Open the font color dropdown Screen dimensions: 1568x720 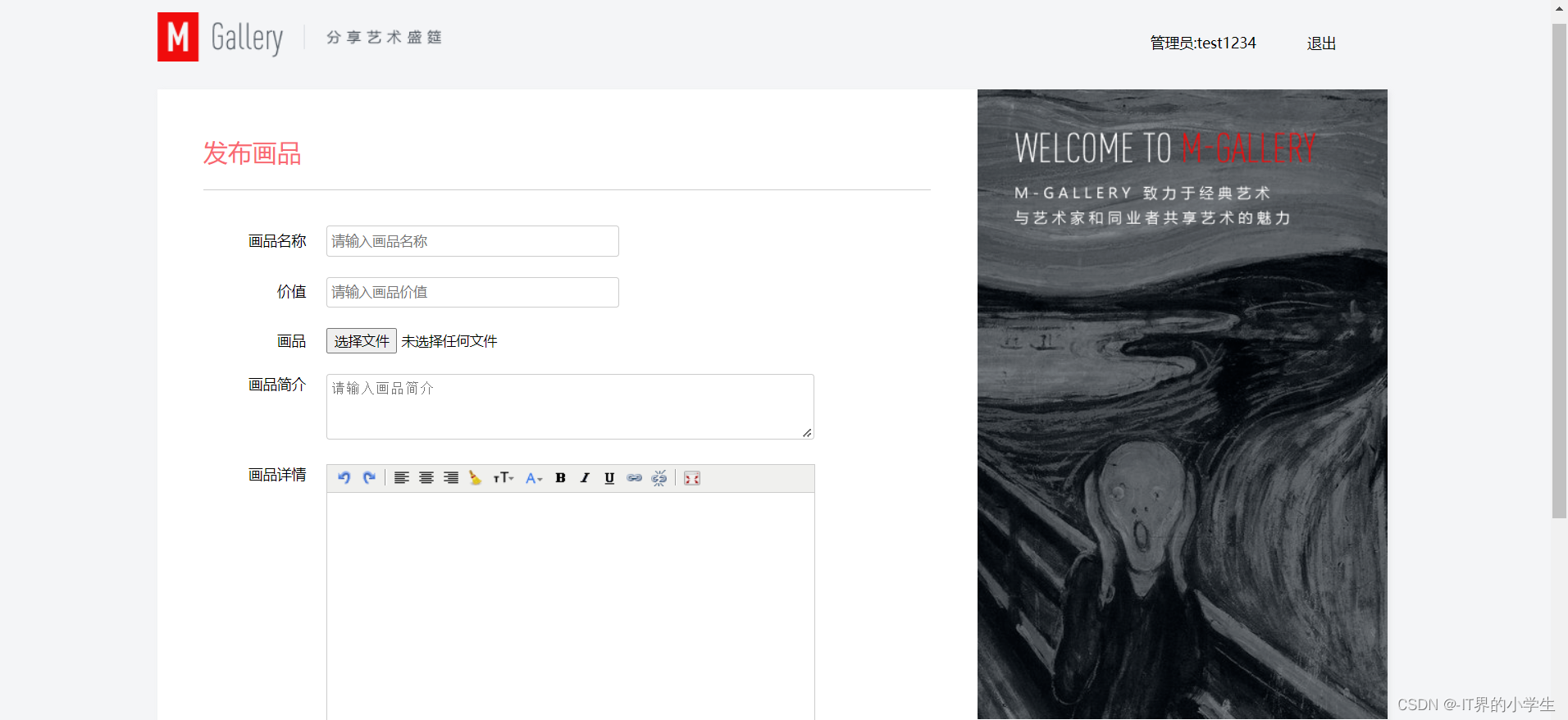coord(534,478)
